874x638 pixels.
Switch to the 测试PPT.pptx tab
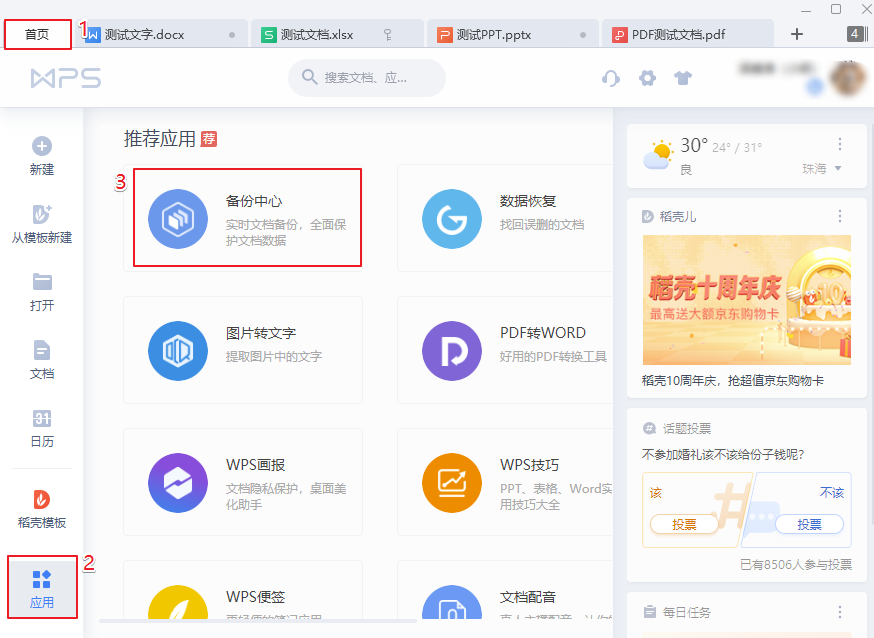(513, 35)
